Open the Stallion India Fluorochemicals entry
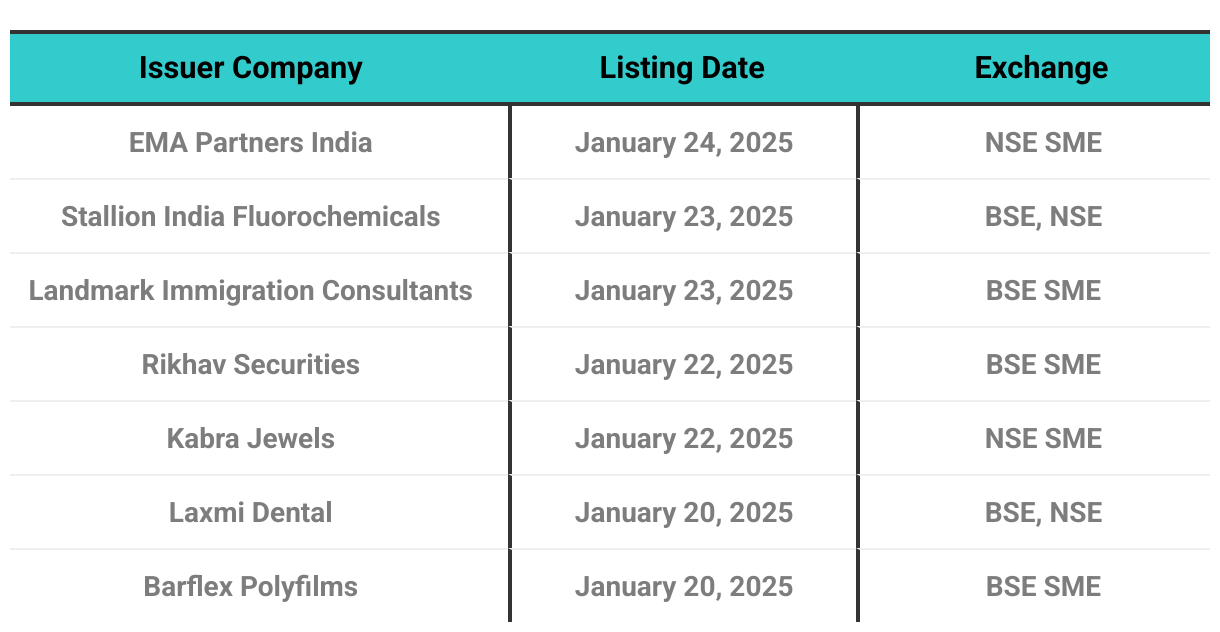 [x=250, y=217]
